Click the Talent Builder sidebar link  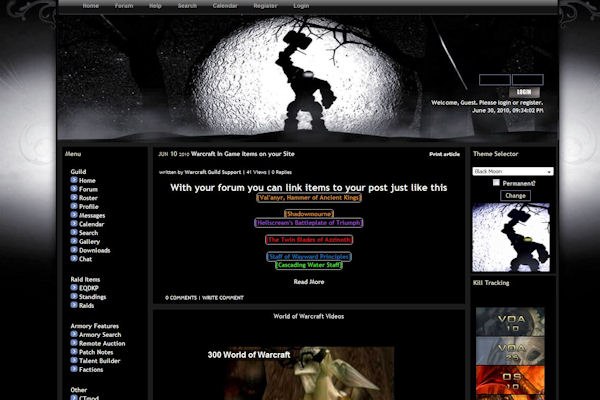[99, 361]
